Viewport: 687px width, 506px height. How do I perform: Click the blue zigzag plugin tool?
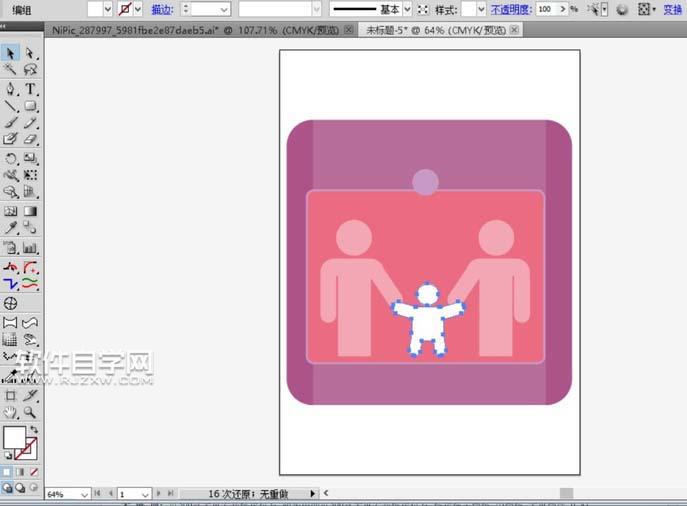coord(10,283)
